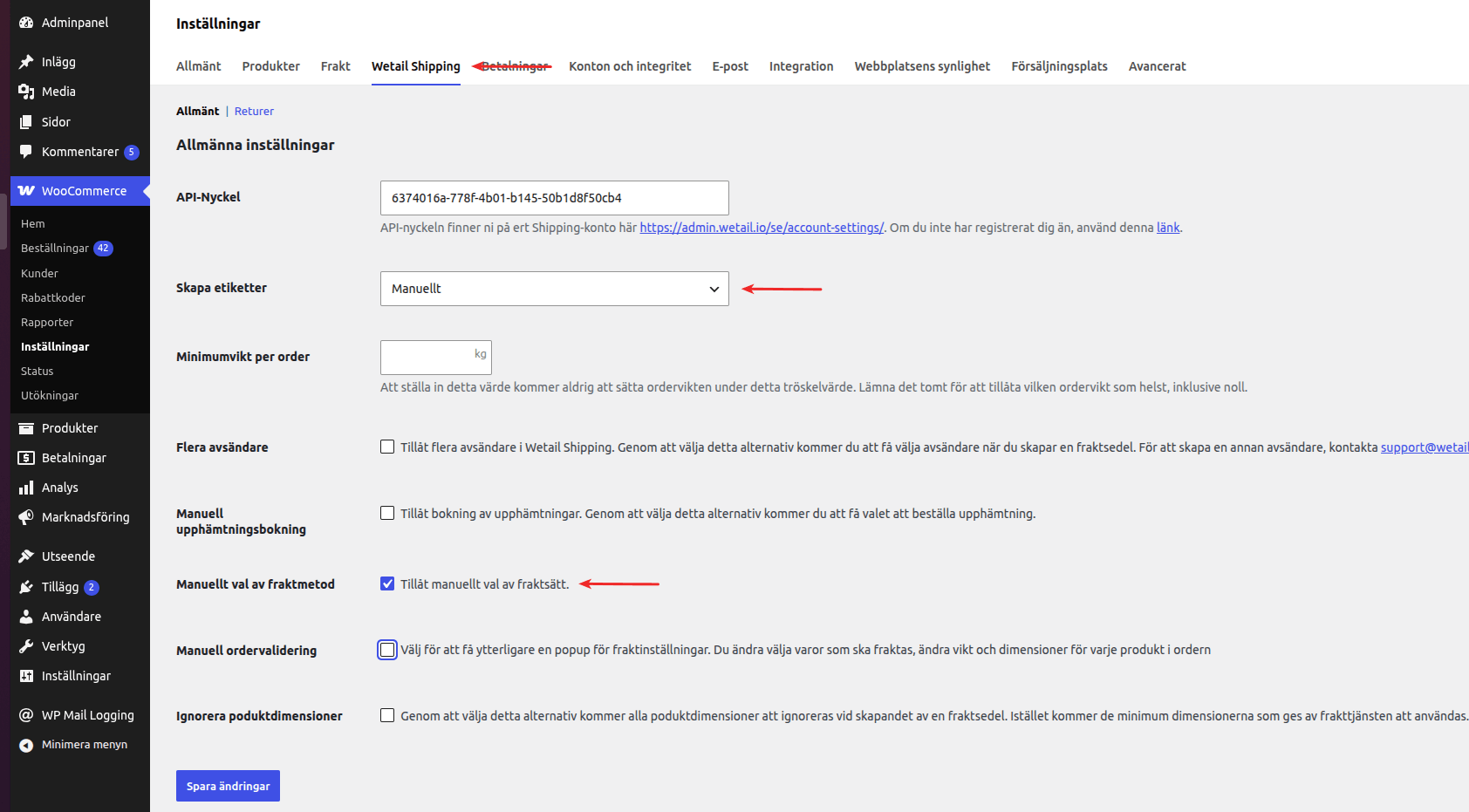The width and height of the screenshot is (1469, 812).
Task: Open the Kunder submenu item
Action: (39, 273)
